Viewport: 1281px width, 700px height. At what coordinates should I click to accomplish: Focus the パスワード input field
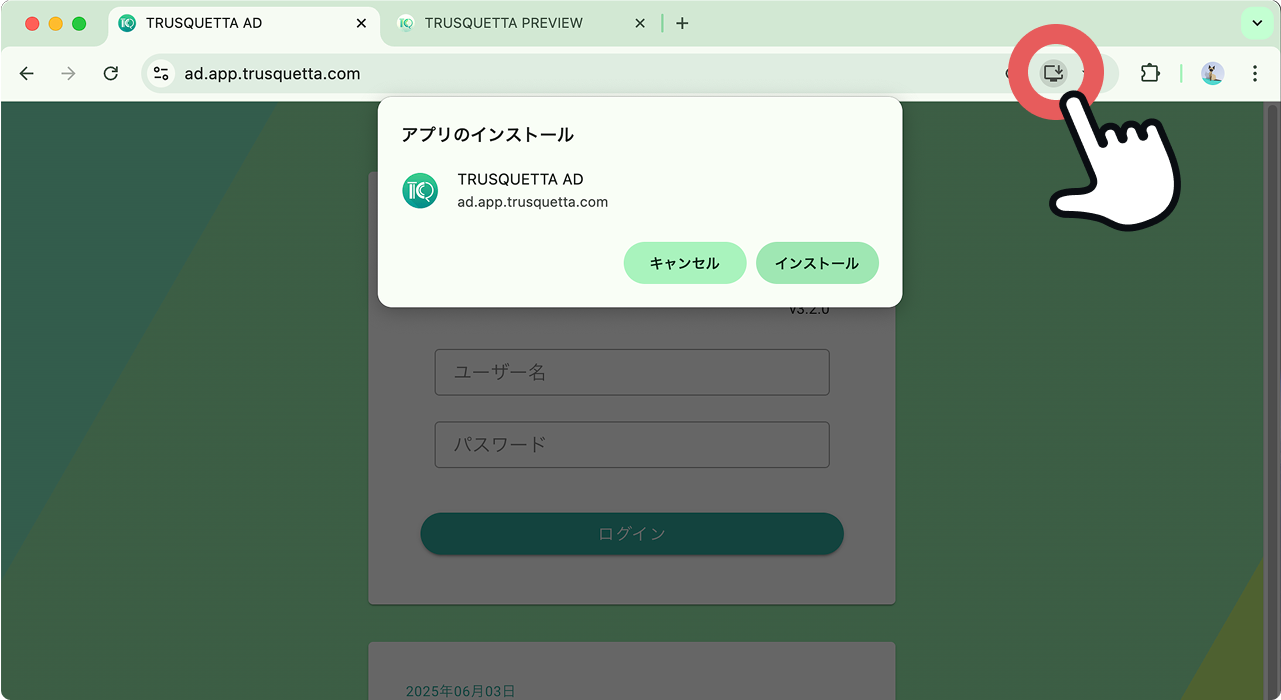click(x=632, y=445)
